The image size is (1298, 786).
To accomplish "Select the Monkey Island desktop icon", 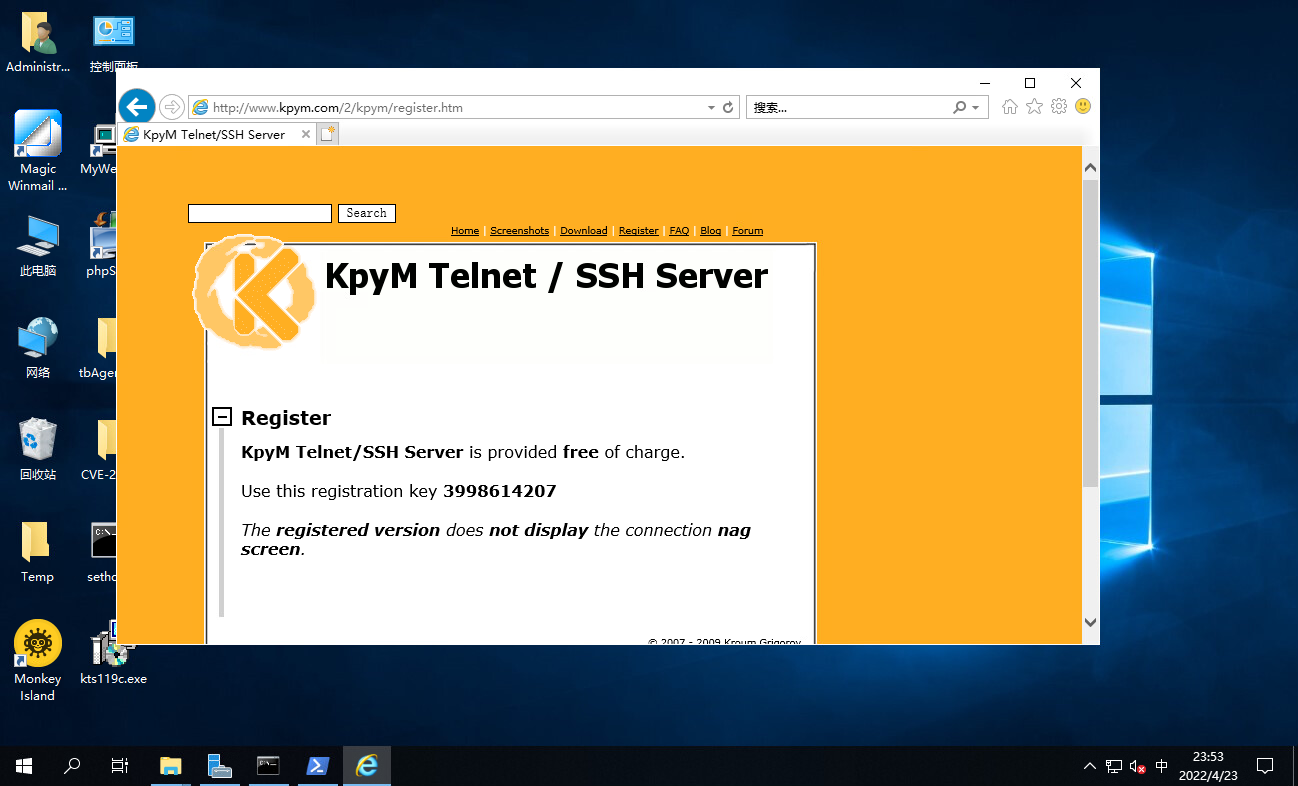I will (38, 661).
